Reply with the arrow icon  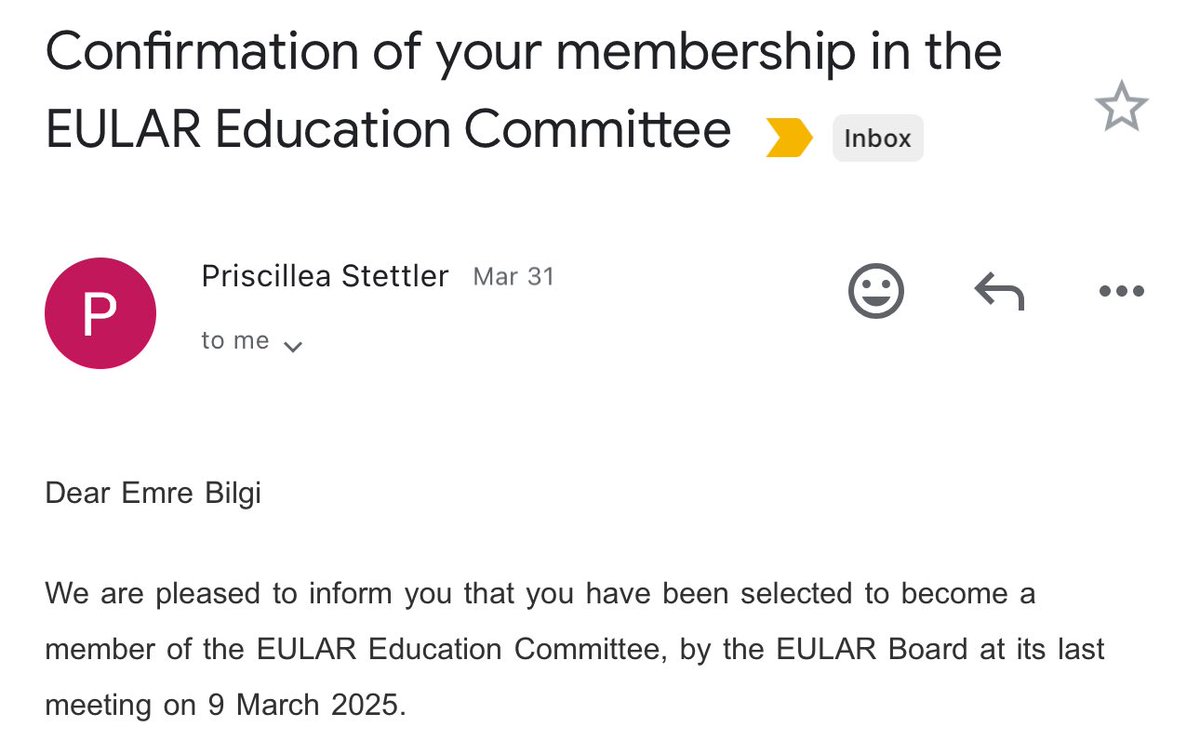[999, 292]
